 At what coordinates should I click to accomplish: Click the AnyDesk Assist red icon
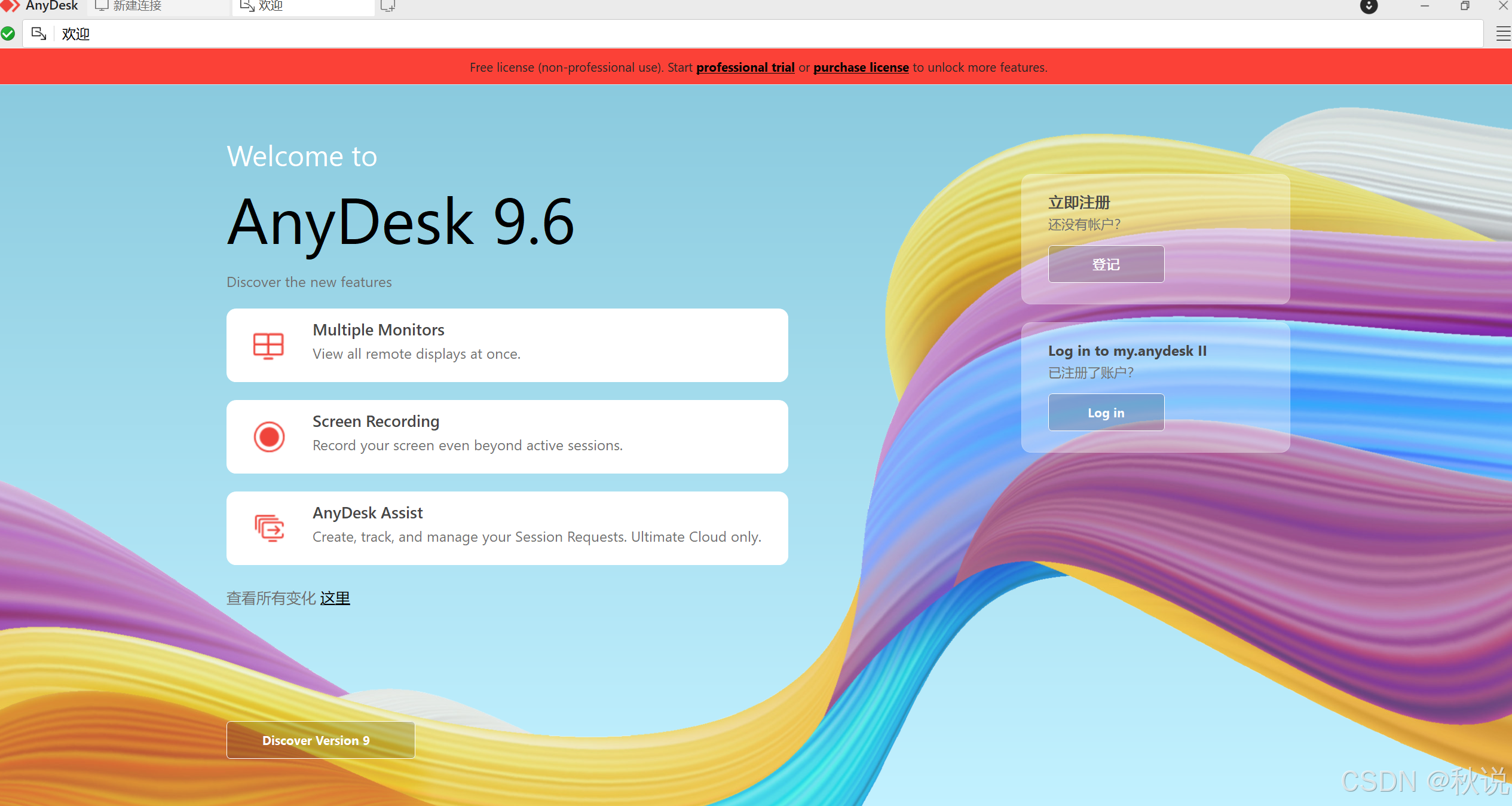click(x=269, y=528)
